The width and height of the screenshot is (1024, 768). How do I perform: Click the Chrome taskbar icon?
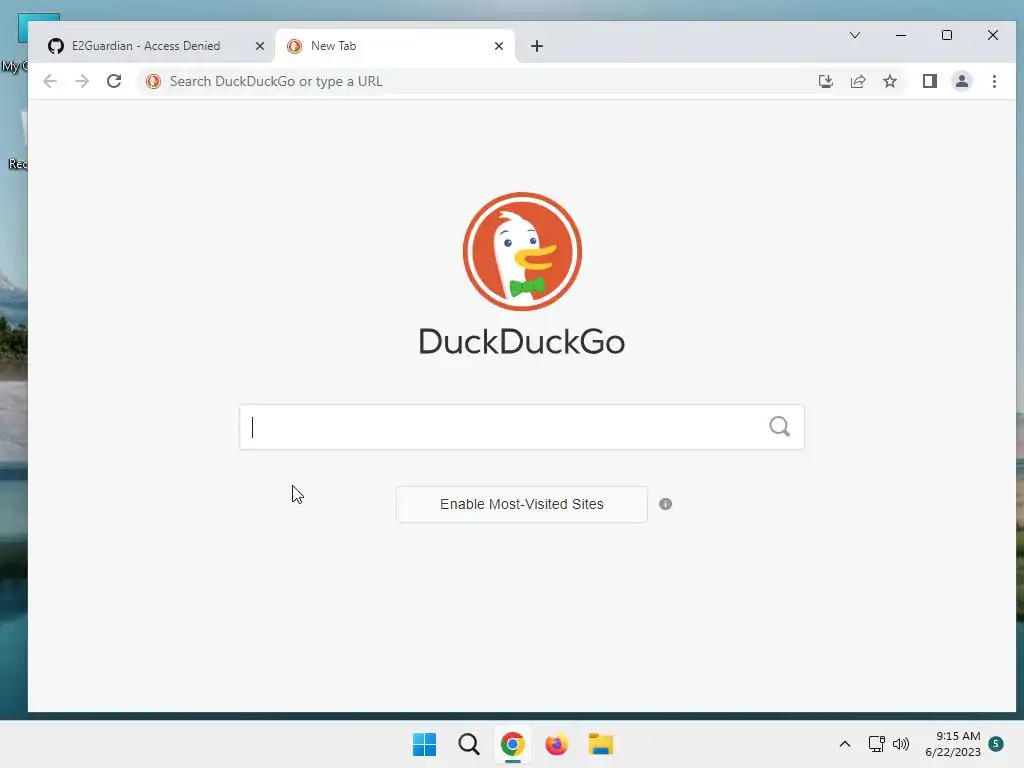513,744
